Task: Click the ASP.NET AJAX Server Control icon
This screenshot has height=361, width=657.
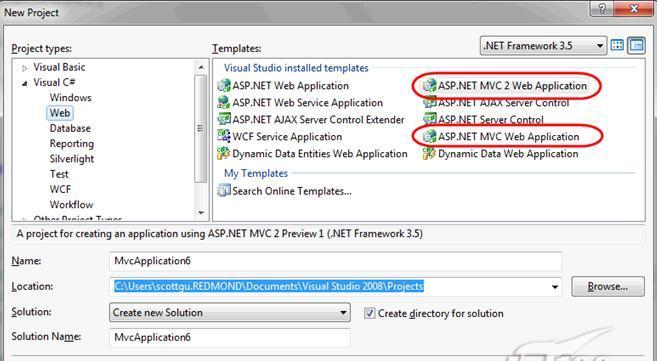Action: point(429,103)
